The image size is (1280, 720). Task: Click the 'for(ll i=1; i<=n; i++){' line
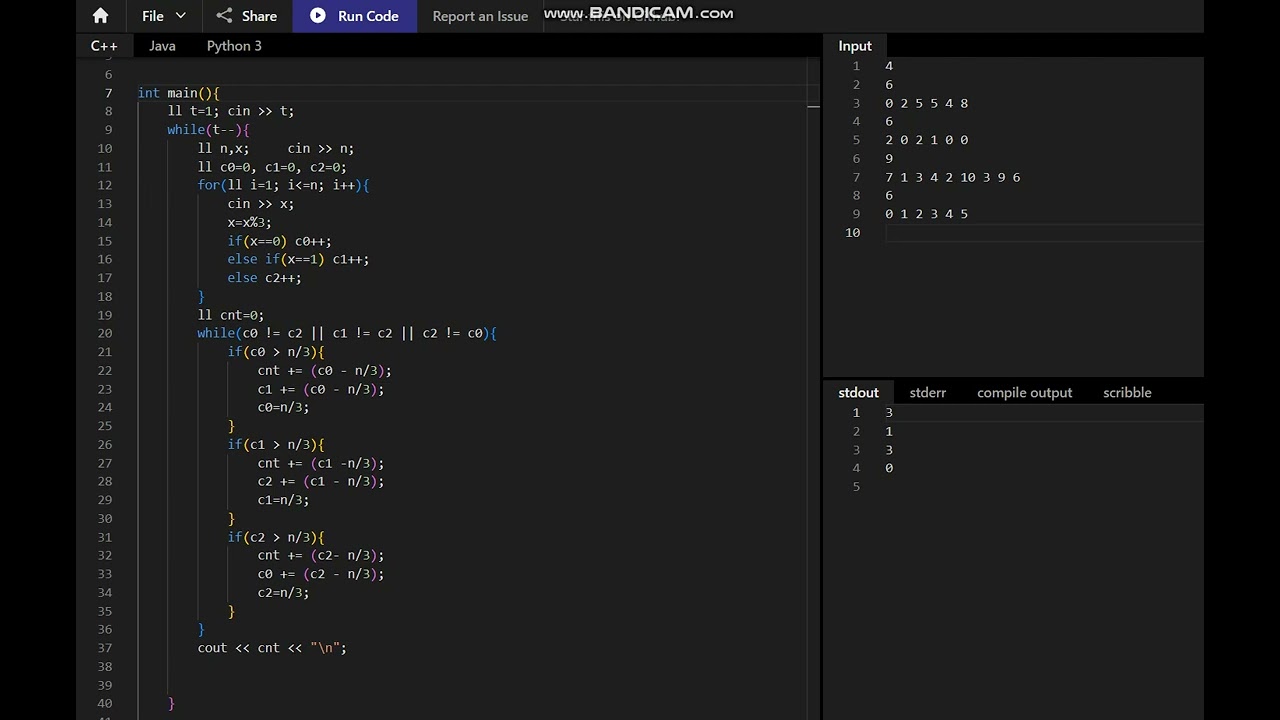point(283,185)
